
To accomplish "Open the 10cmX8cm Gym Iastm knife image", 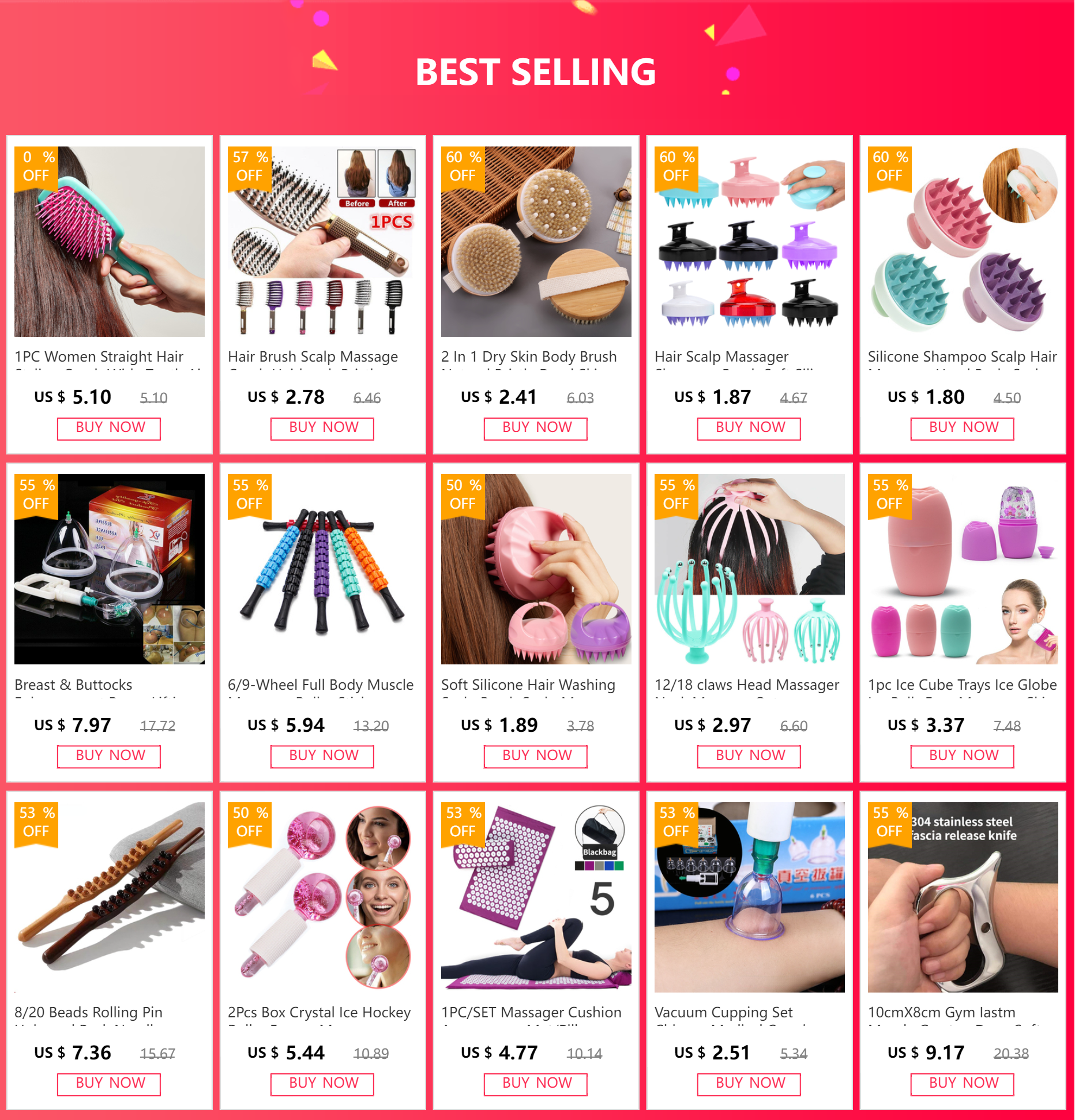I will pyautogui.click(x=963, y=897).
